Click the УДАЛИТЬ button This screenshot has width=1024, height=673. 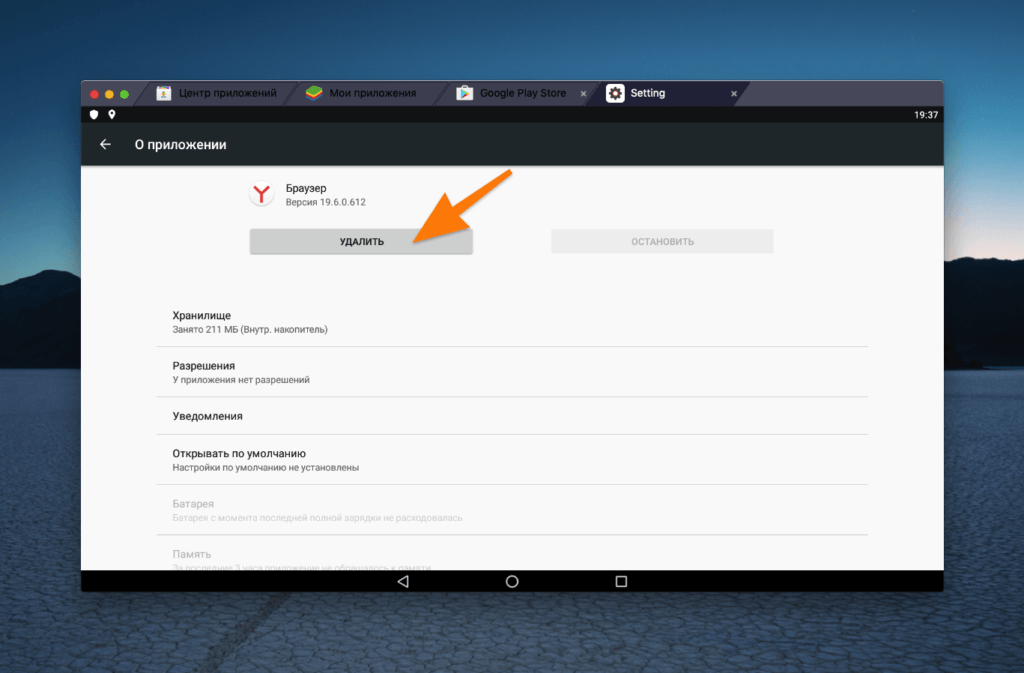point(361,242)
